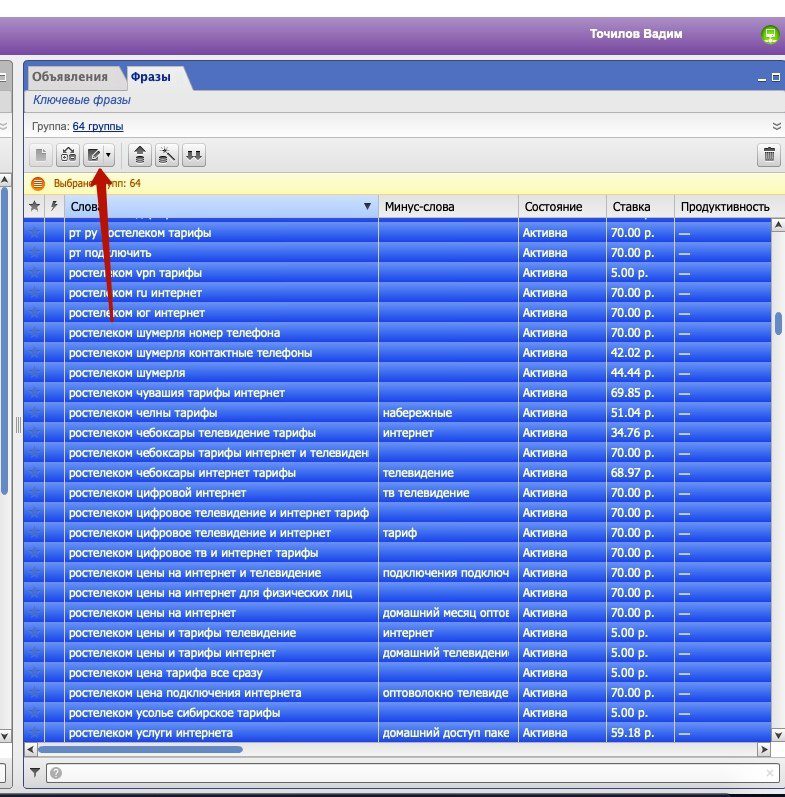Click the find and replace binoculars icon

coord(68,155)
